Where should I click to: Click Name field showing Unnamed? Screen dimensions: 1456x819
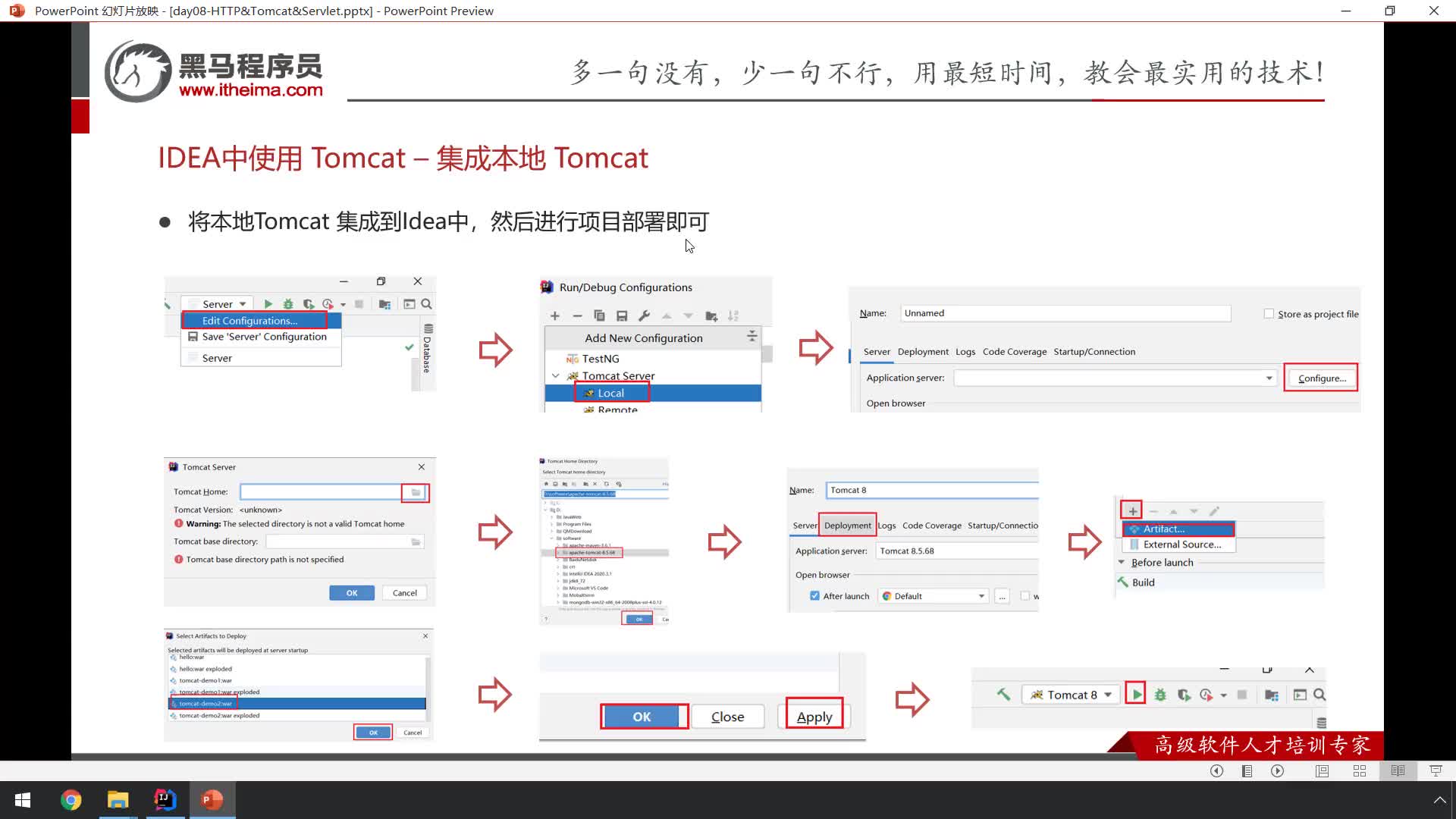point(1065,313)
